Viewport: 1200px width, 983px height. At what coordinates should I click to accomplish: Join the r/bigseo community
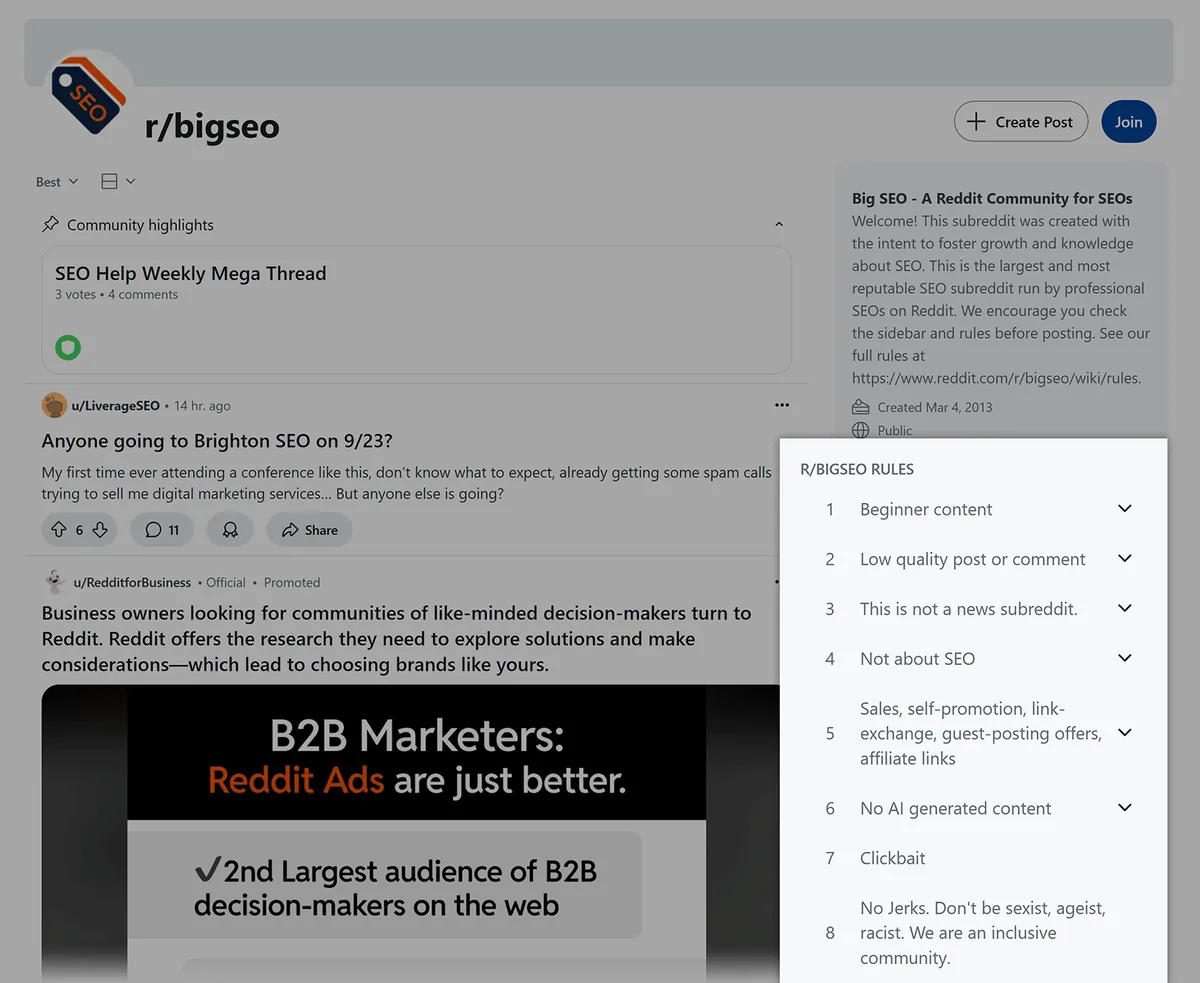[1129, 122]
